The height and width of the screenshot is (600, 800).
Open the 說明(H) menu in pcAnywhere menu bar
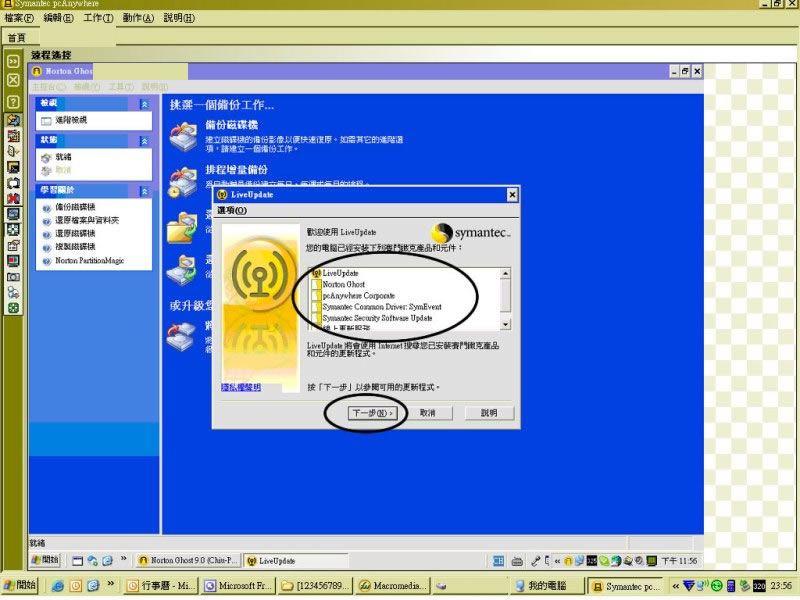pyautogui.click(x=179, y=18)
